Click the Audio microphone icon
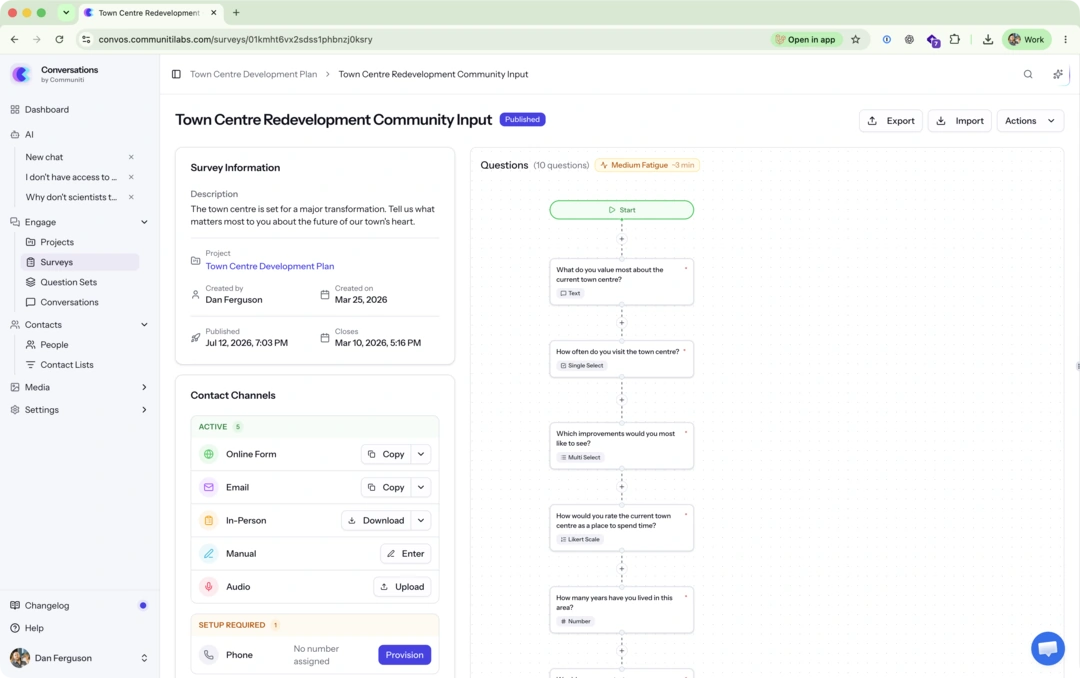Image resolution: width=1080 pixels, height=678 pixels. tap(208, 586)
